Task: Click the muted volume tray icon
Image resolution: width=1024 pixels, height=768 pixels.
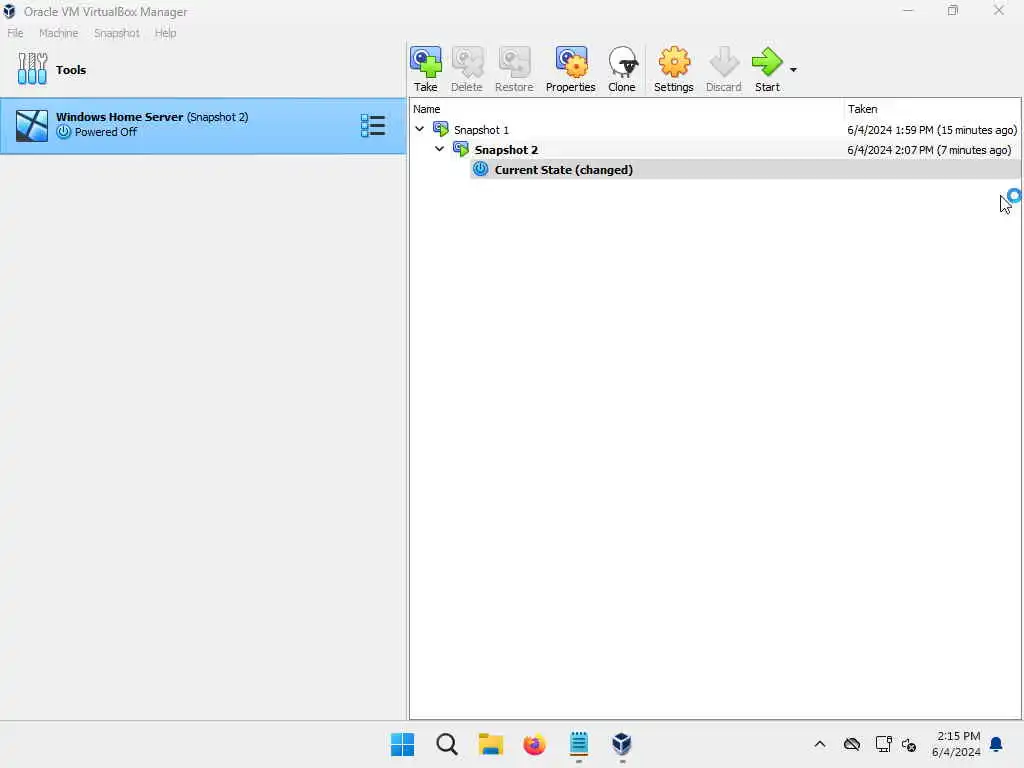Action: pyautogui.click(x=908, y=744)
